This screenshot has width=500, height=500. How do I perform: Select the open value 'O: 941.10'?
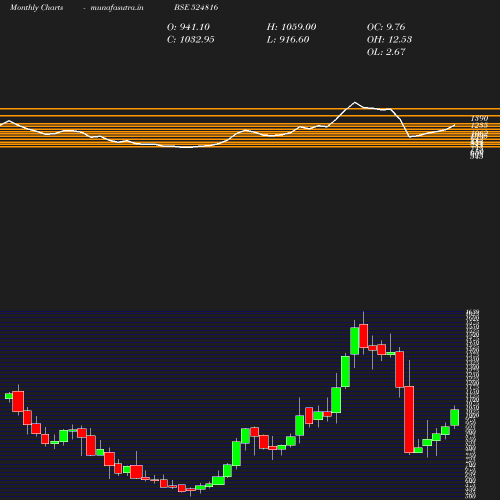188,27
